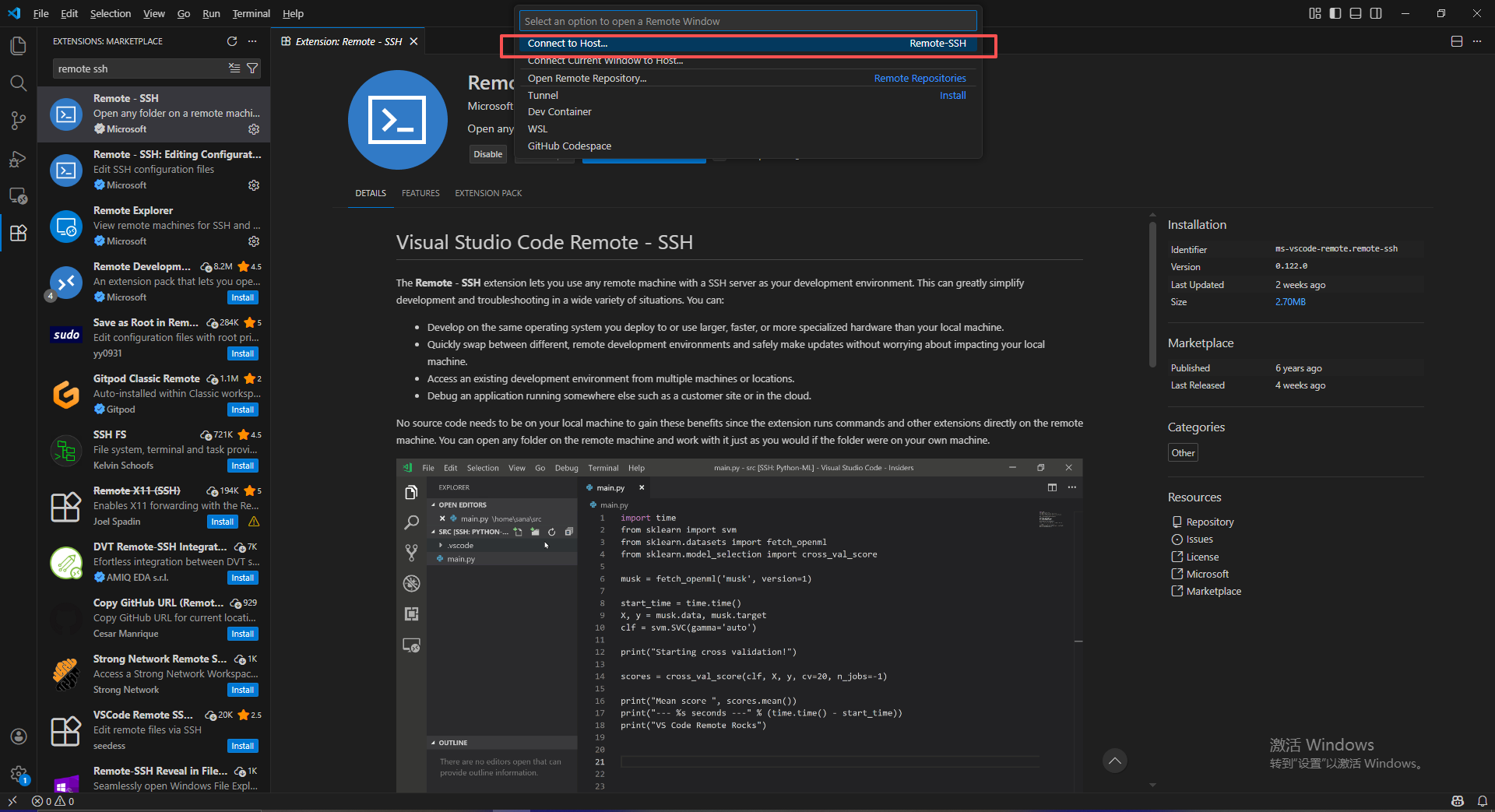Open the File menu

[41, 13]
